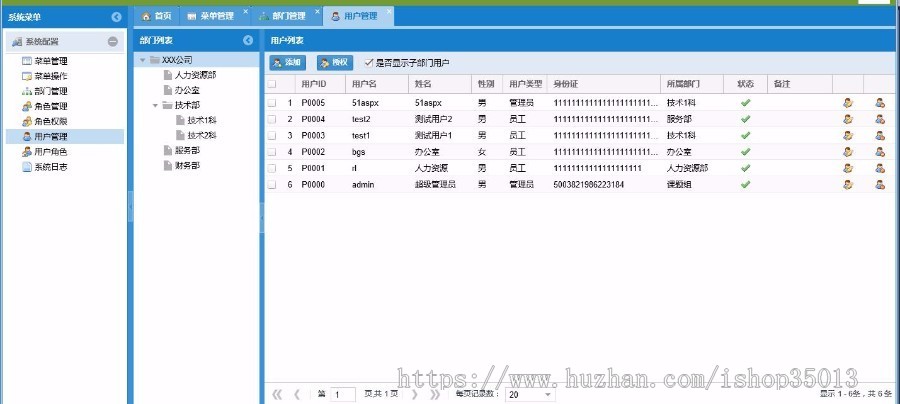This screenshot has height=404, width=900.
Task: Collapse the 系统配置 section minus button
Action: point(113,41)
